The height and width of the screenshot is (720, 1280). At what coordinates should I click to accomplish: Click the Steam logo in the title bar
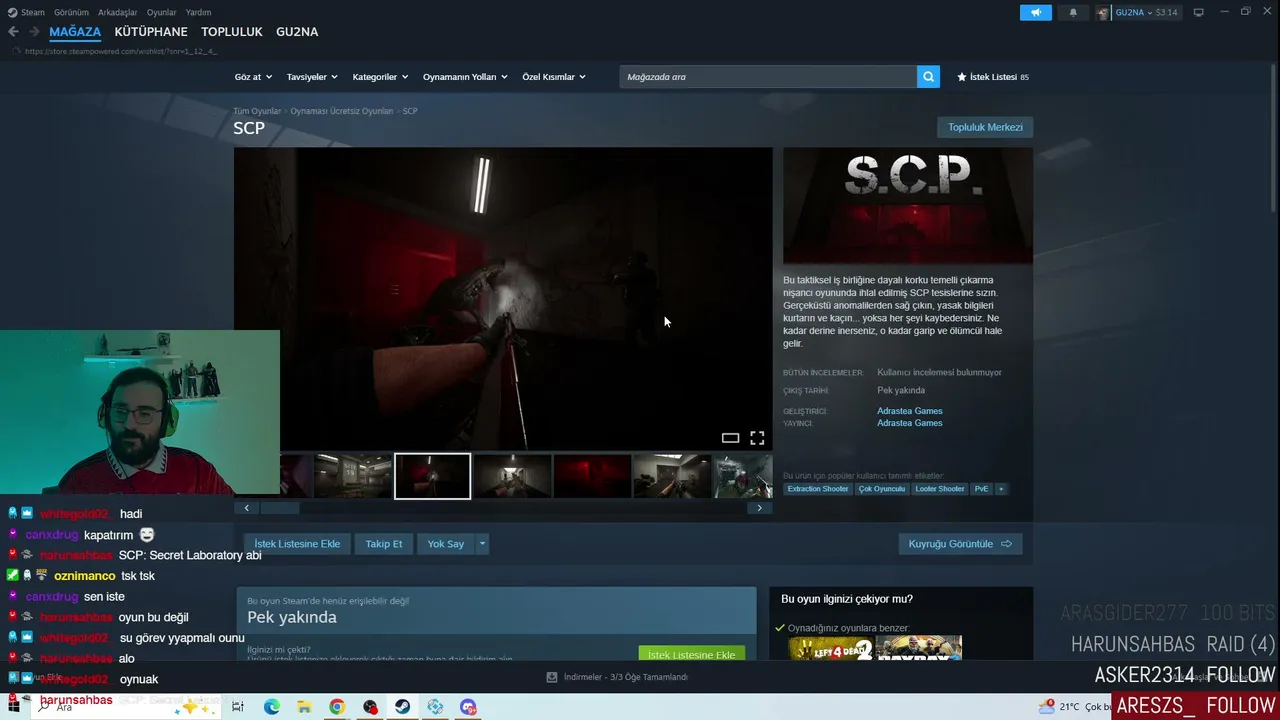[12, 12]
